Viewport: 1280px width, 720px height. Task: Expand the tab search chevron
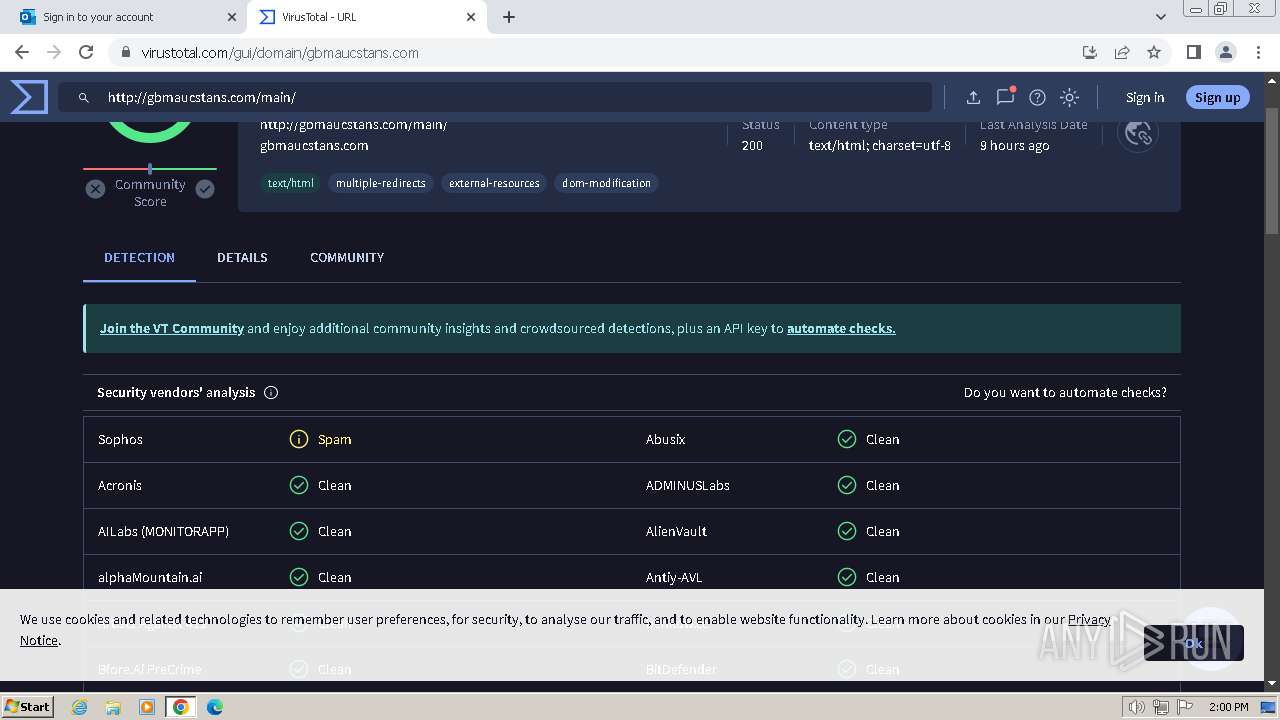click(1161, 17)
